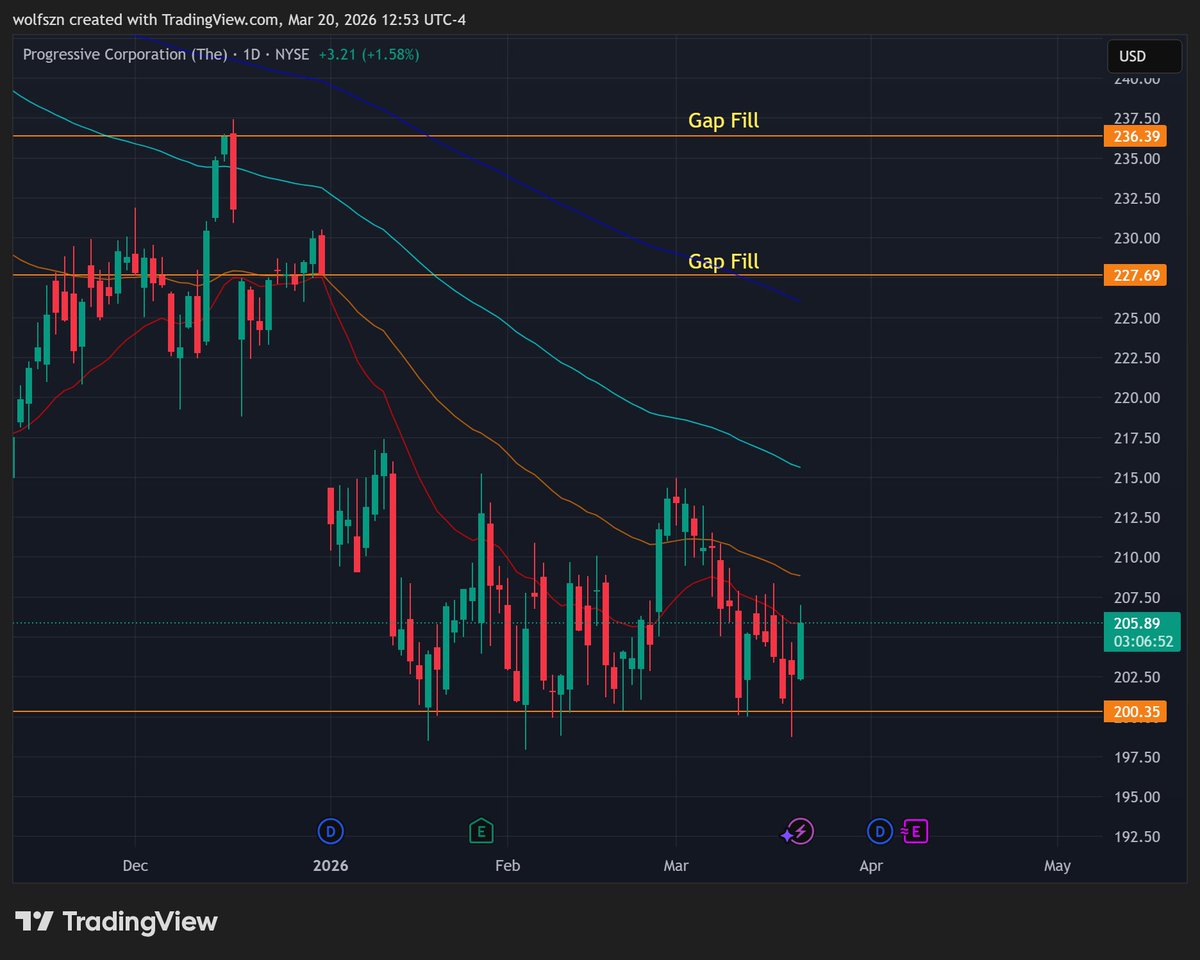Click the first blue dividend D marker
The width and height of the screenshot is (1200, 960).
tap(330, 830)
